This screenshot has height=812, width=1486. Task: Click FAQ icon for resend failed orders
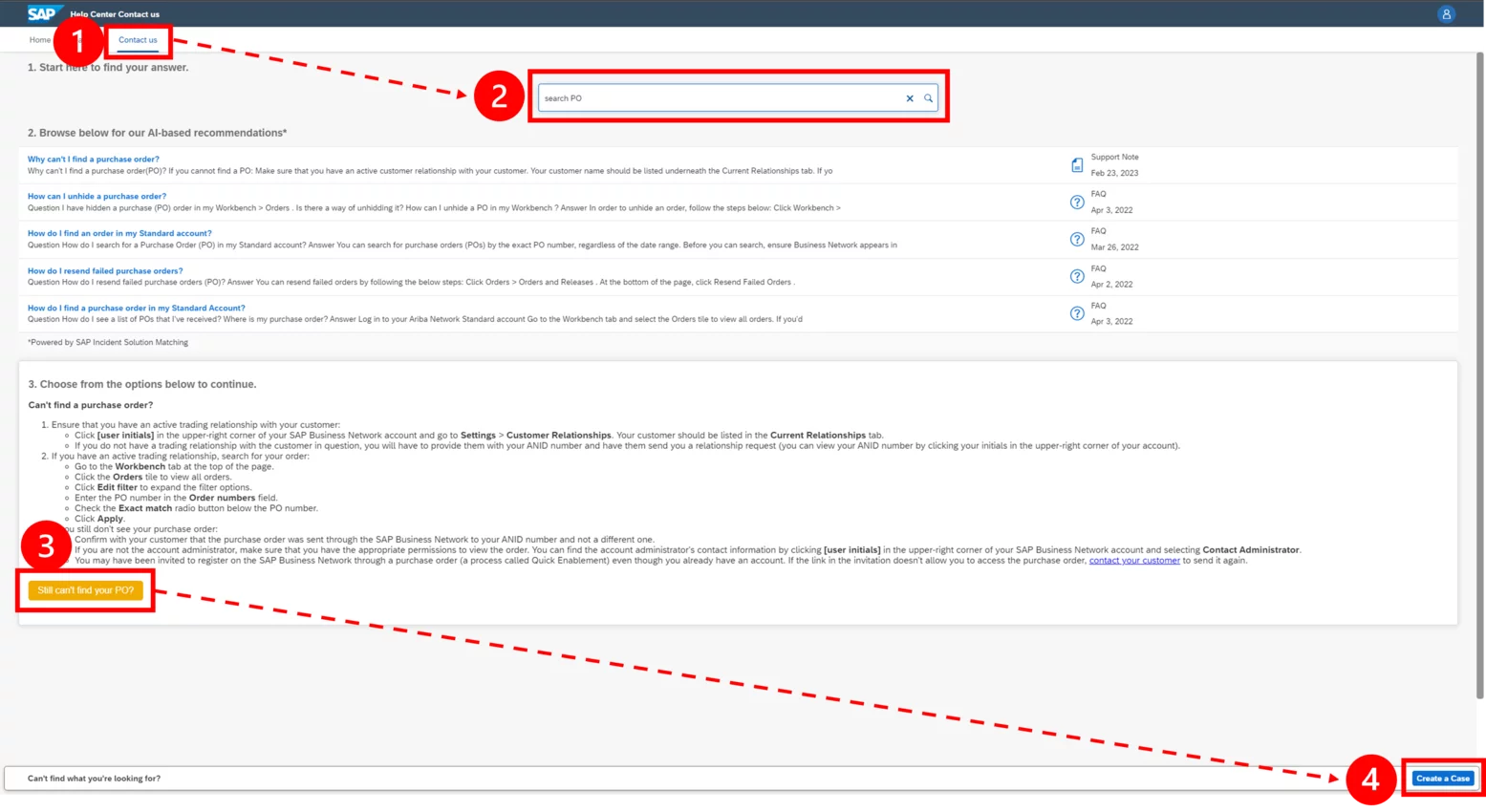pos(1077,276)
